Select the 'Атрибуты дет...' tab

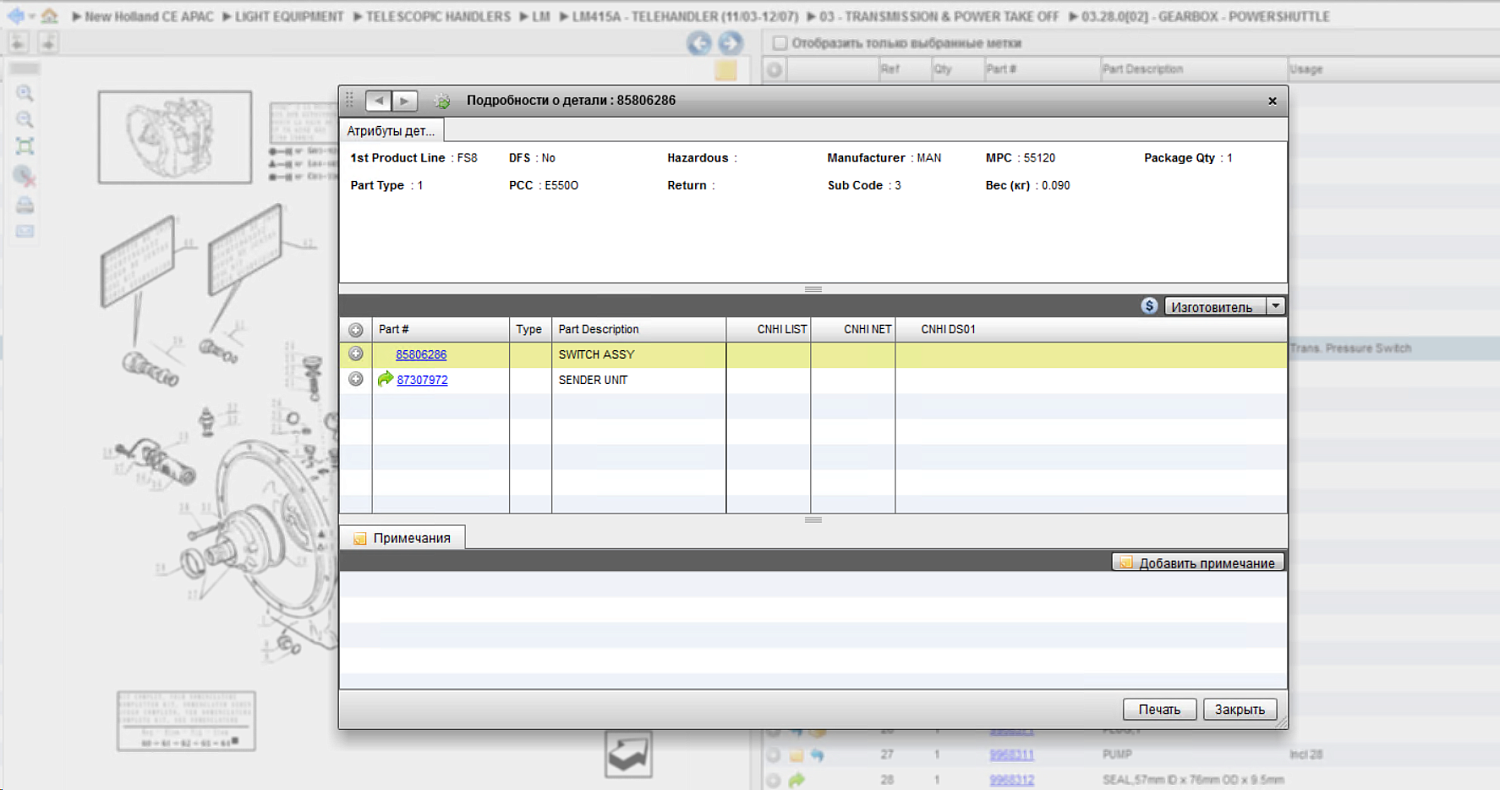click(392, 131)
